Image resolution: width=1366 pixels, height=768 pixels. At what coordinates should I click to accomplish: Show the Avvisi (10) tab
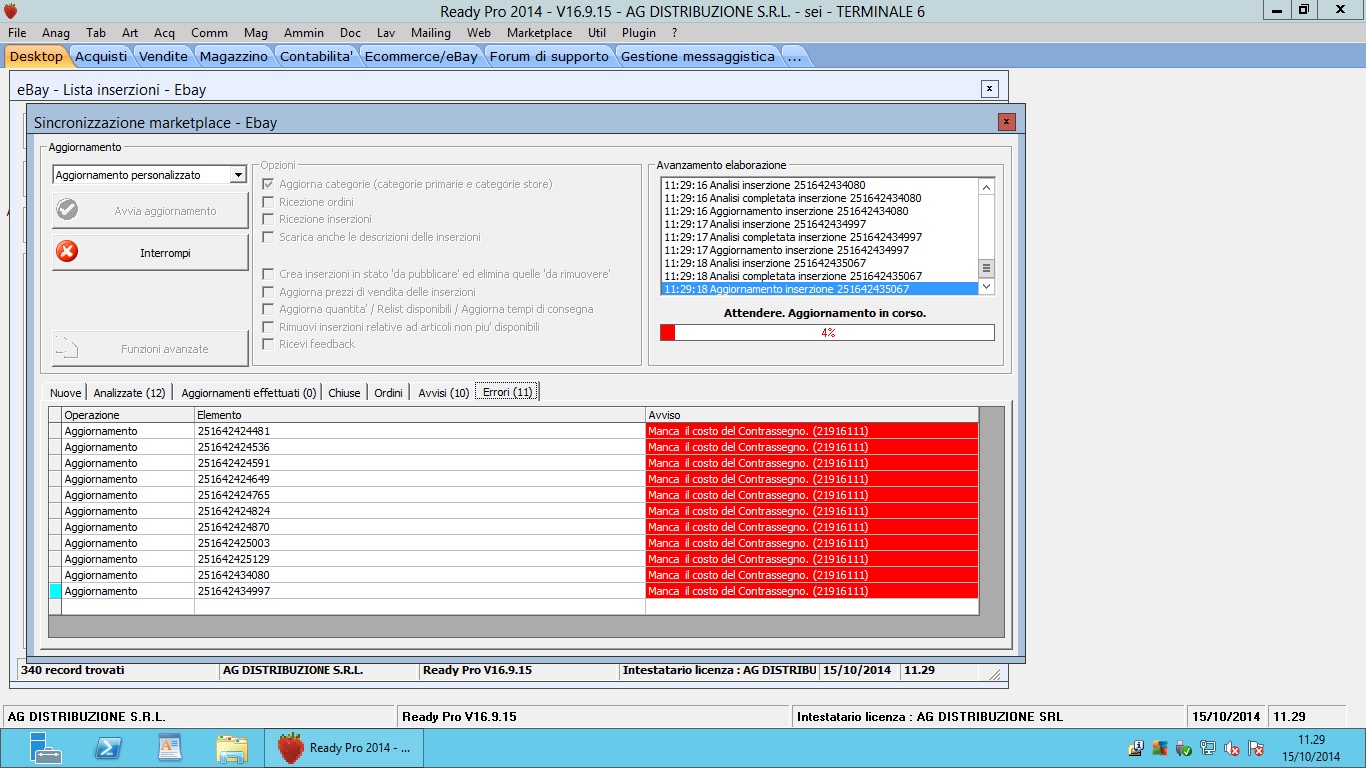click(x=443, y=393)
